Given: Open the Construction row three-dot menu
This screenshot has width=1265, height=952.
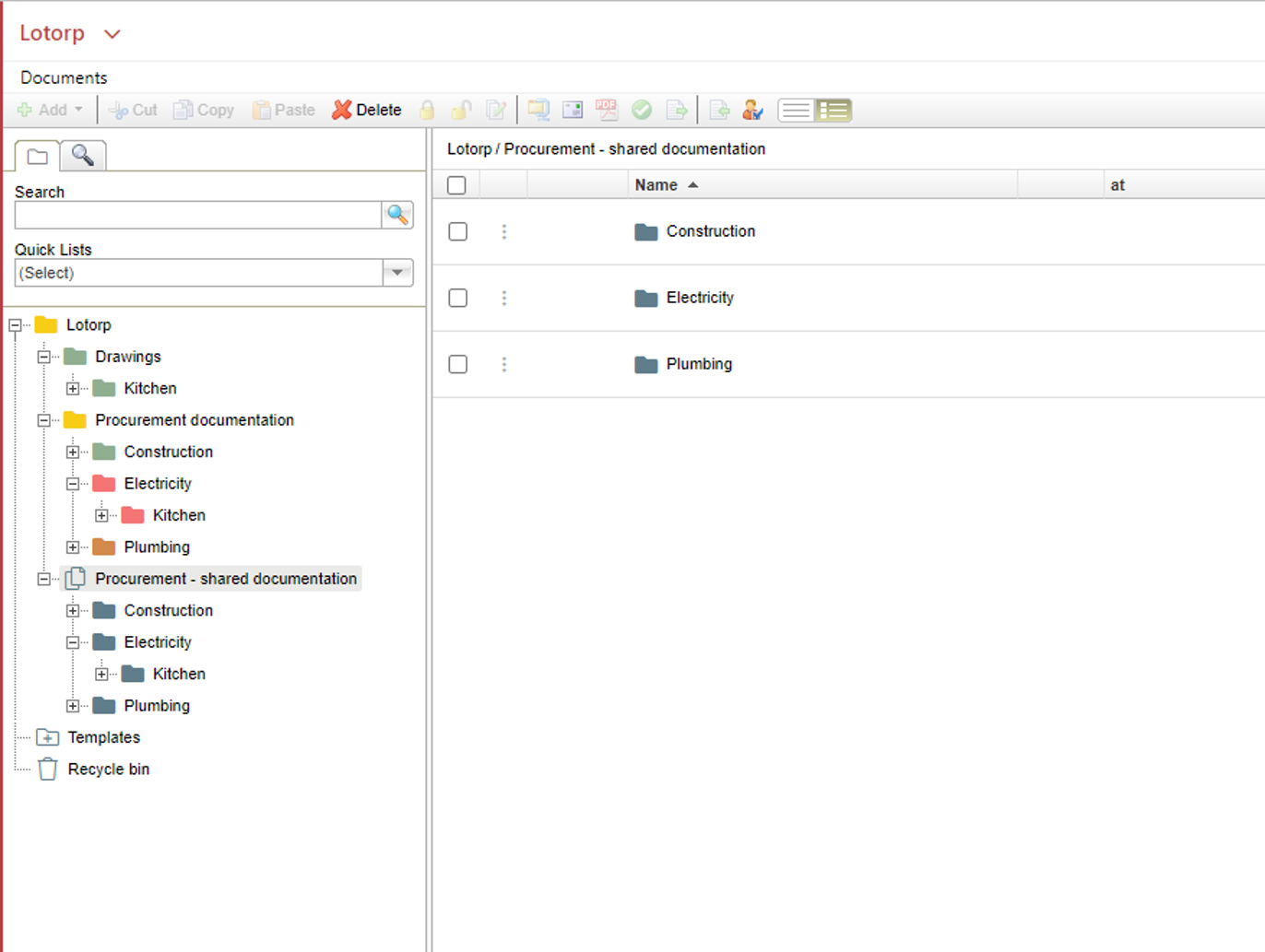Looking at the screenshot, I should click(x=504, y=232).
